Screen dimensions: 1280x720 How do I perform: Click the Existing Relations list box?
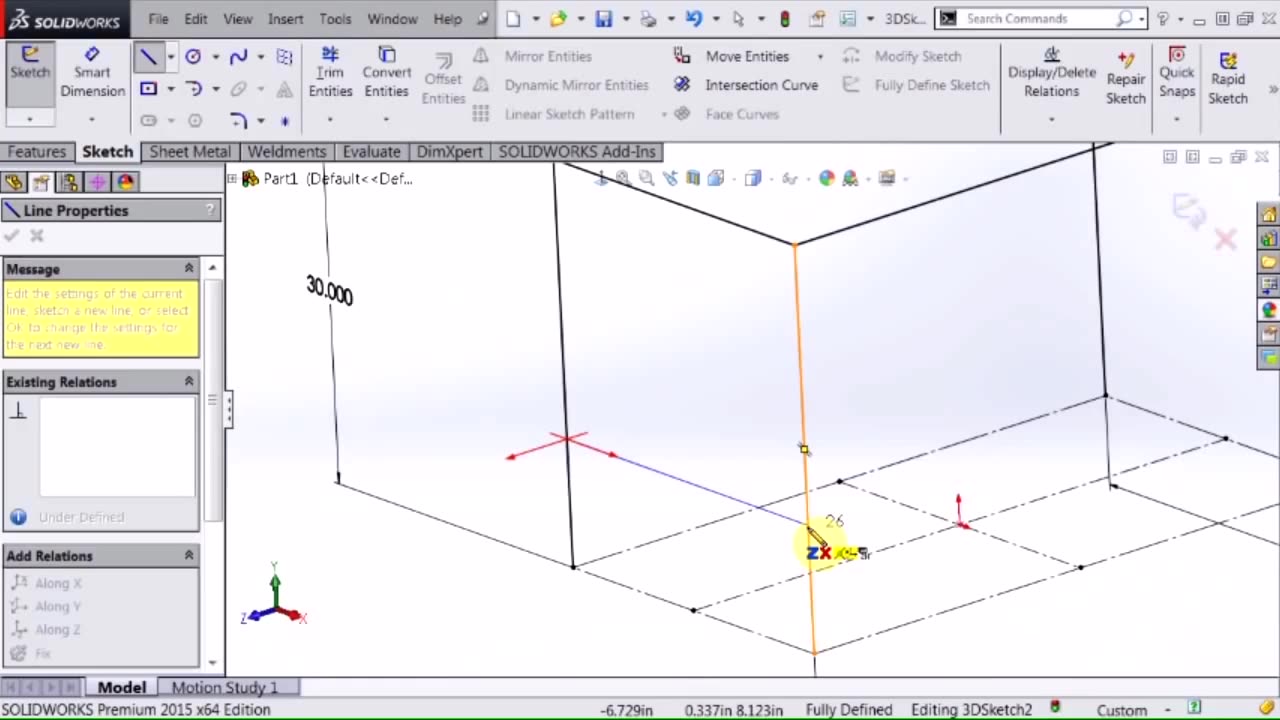(117, 446)
